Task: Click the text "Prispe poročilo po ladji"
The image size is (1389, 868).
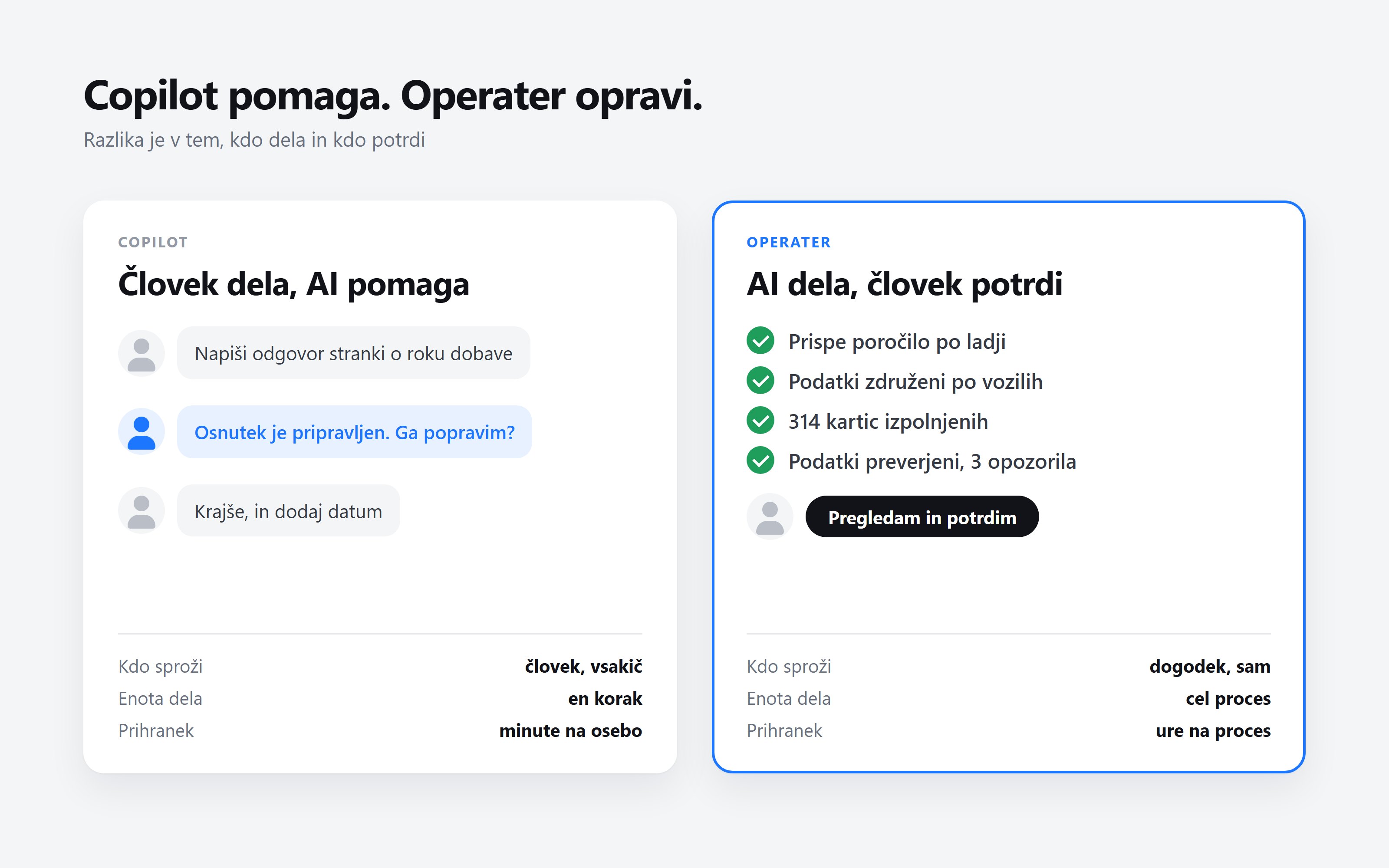Action: (897, 342)
